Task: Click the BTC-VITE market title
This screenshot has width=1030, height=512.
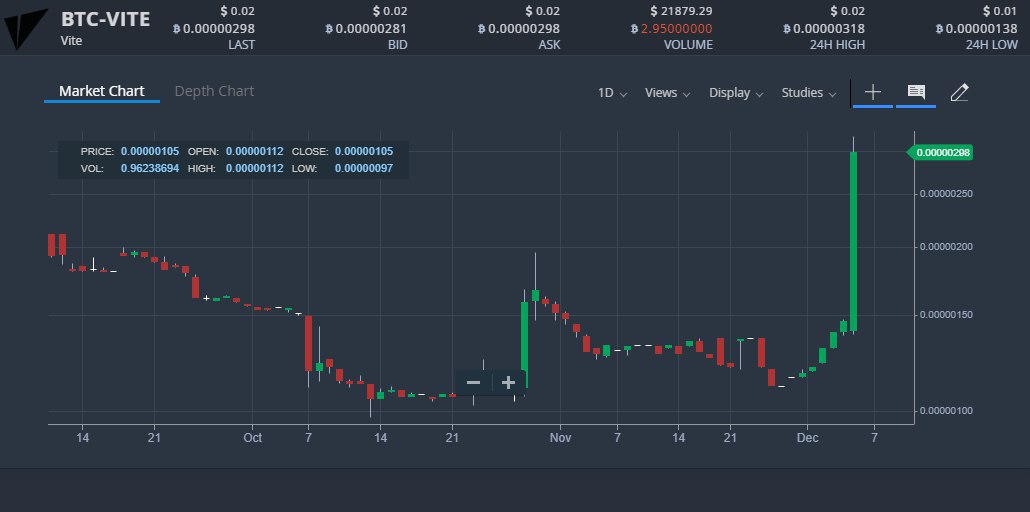Action: (x=105, y=18)
